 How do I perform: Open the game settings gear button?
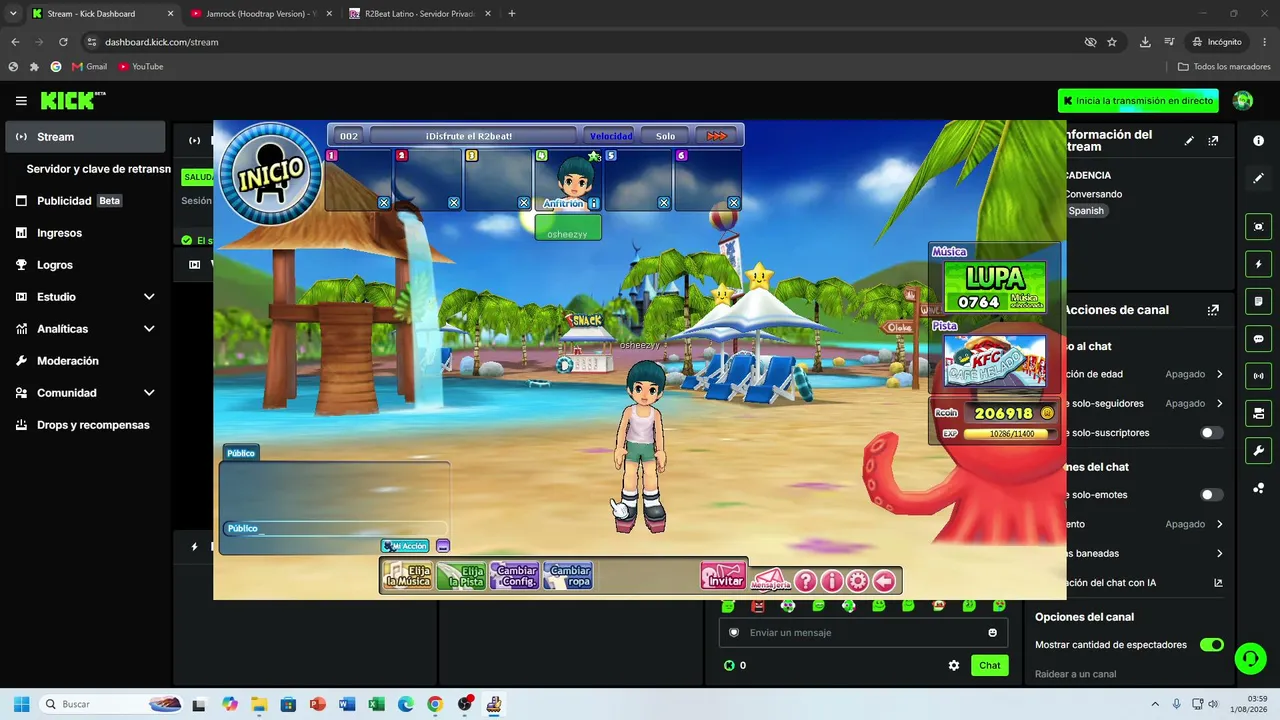point(857,581)
